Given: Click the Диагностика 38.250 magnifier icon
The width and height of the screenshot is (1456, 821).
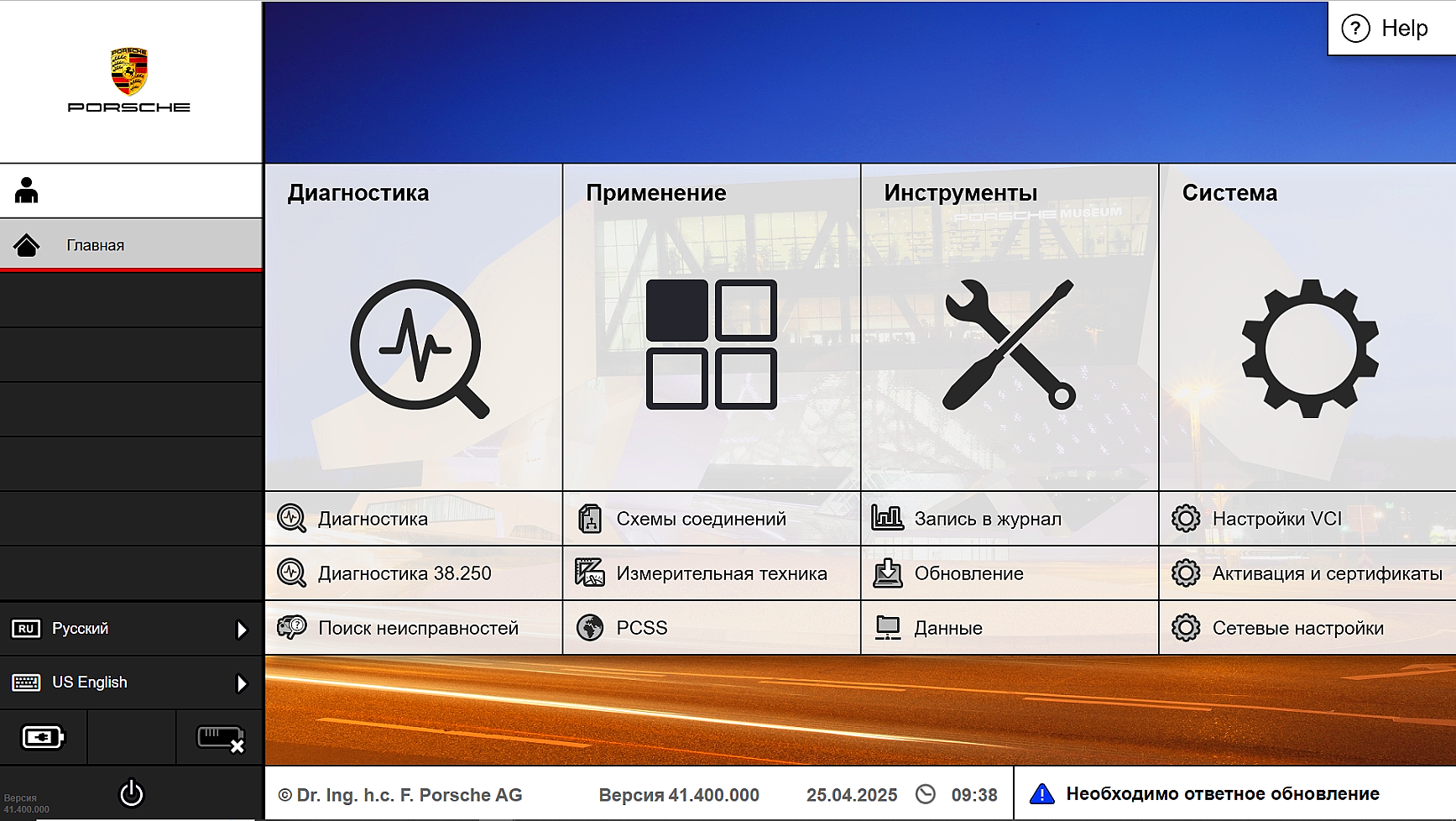Looking at the screenshot, I should pyautogui.click(x=292, y=573).
